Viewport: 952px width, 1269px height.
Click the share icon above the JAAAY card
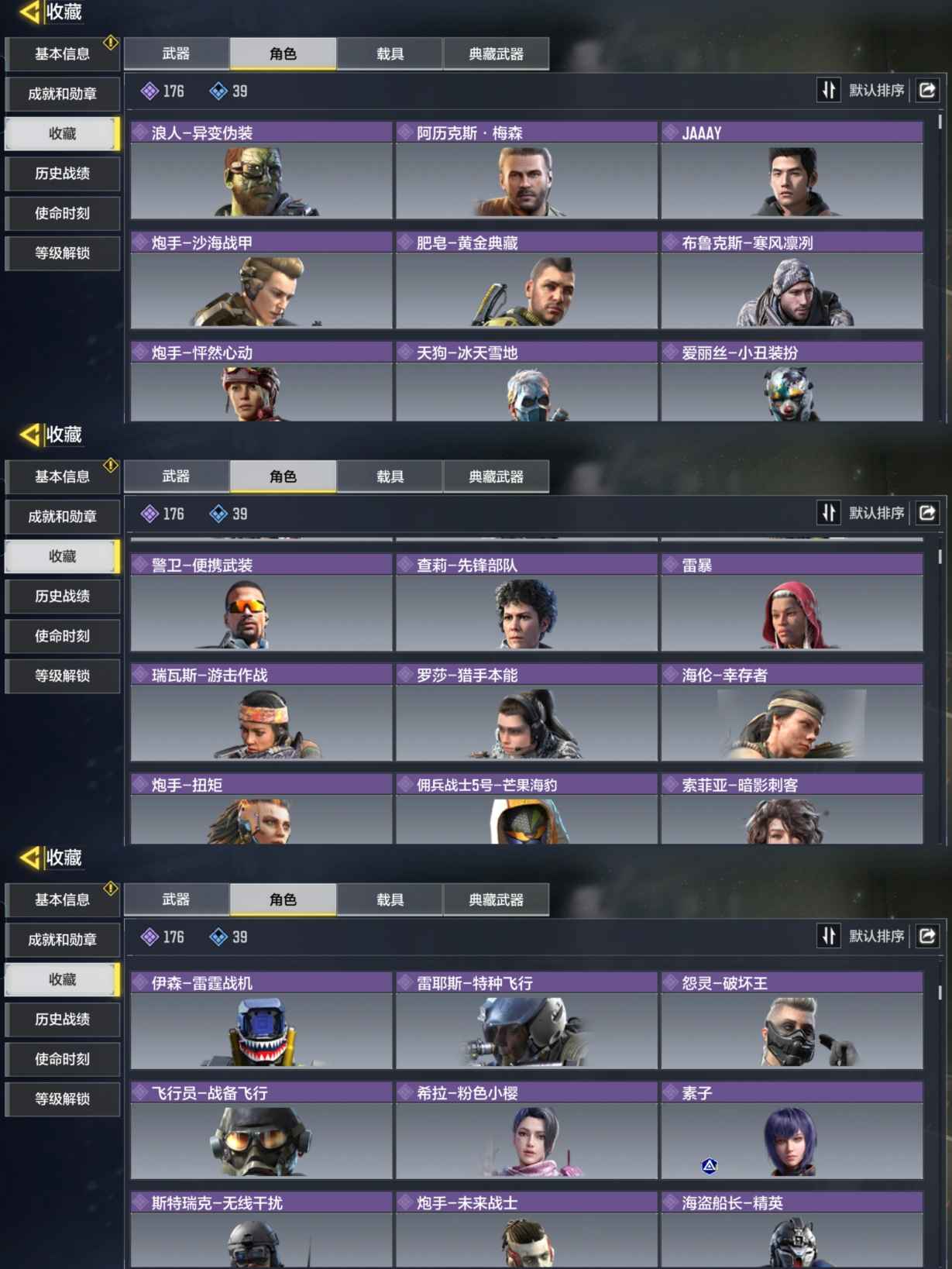point(927,91)
